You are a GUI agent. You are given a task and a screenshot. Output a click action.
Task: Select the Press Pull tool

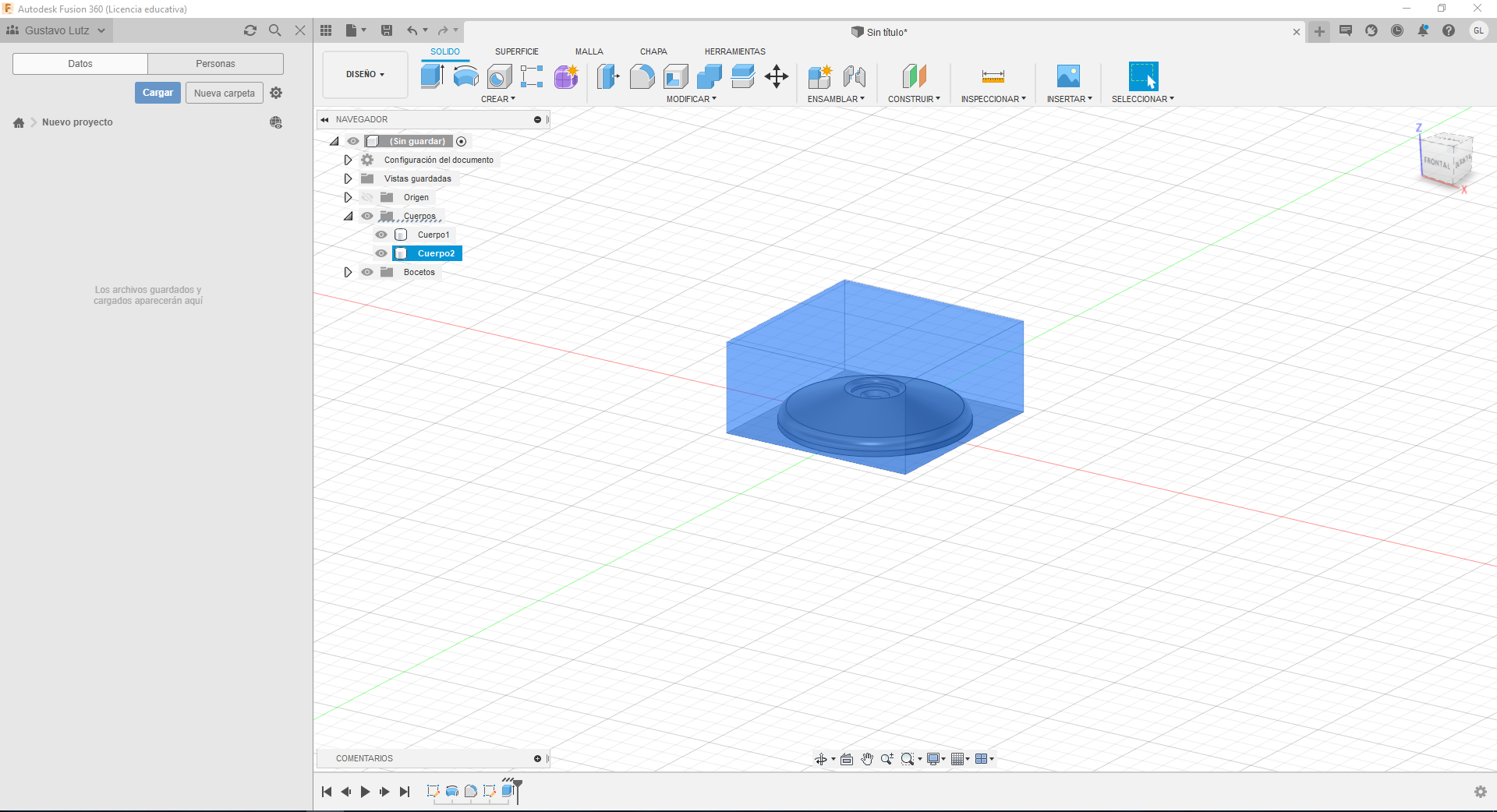(608, 76)
